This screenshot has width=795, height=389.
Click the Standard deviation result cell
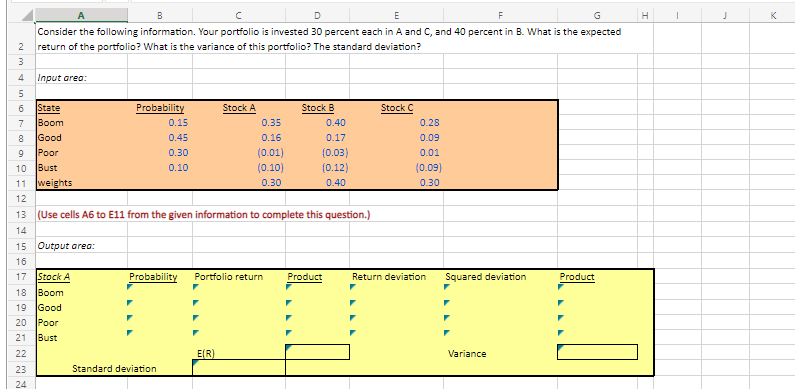coord(239,368)
